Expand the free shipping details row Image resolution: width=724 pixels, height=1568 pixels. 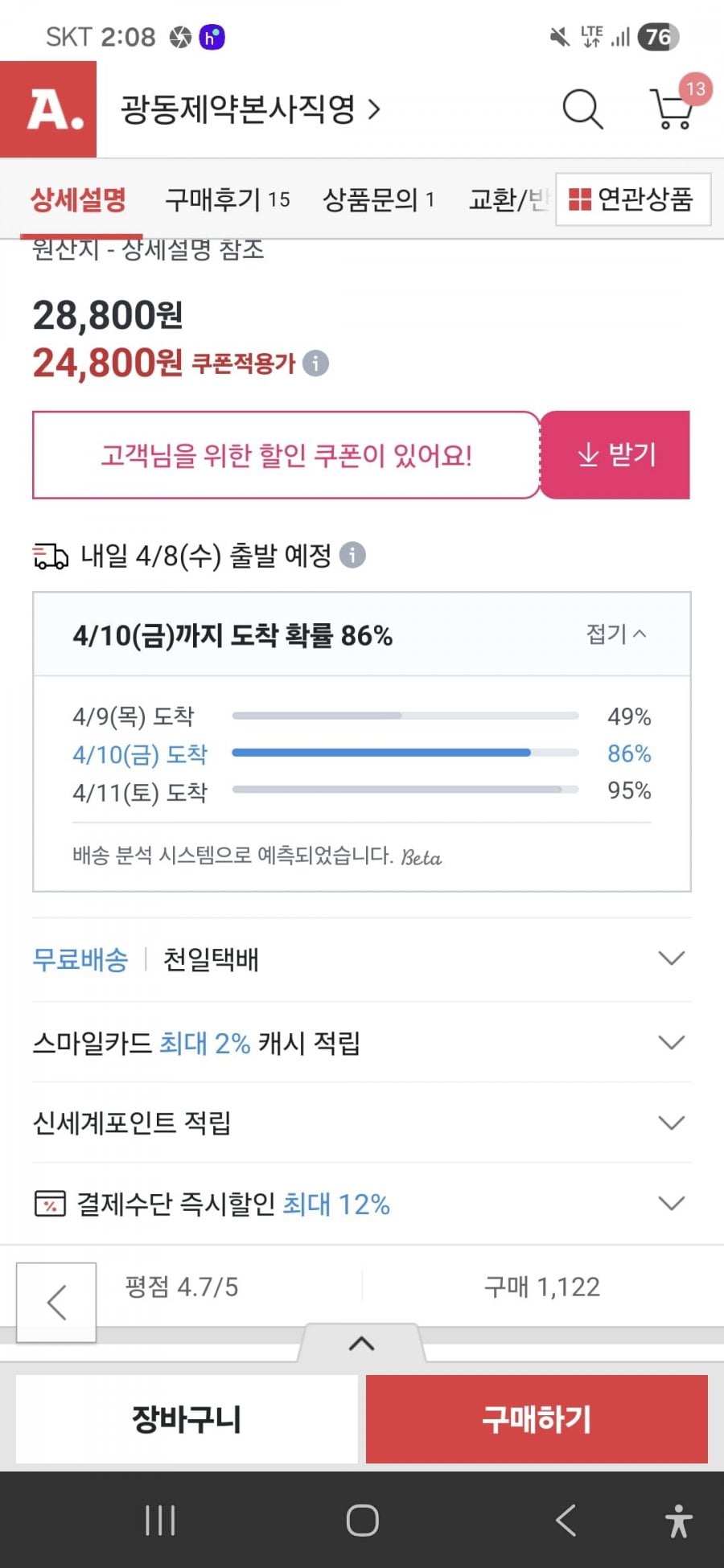coord(671,958)
